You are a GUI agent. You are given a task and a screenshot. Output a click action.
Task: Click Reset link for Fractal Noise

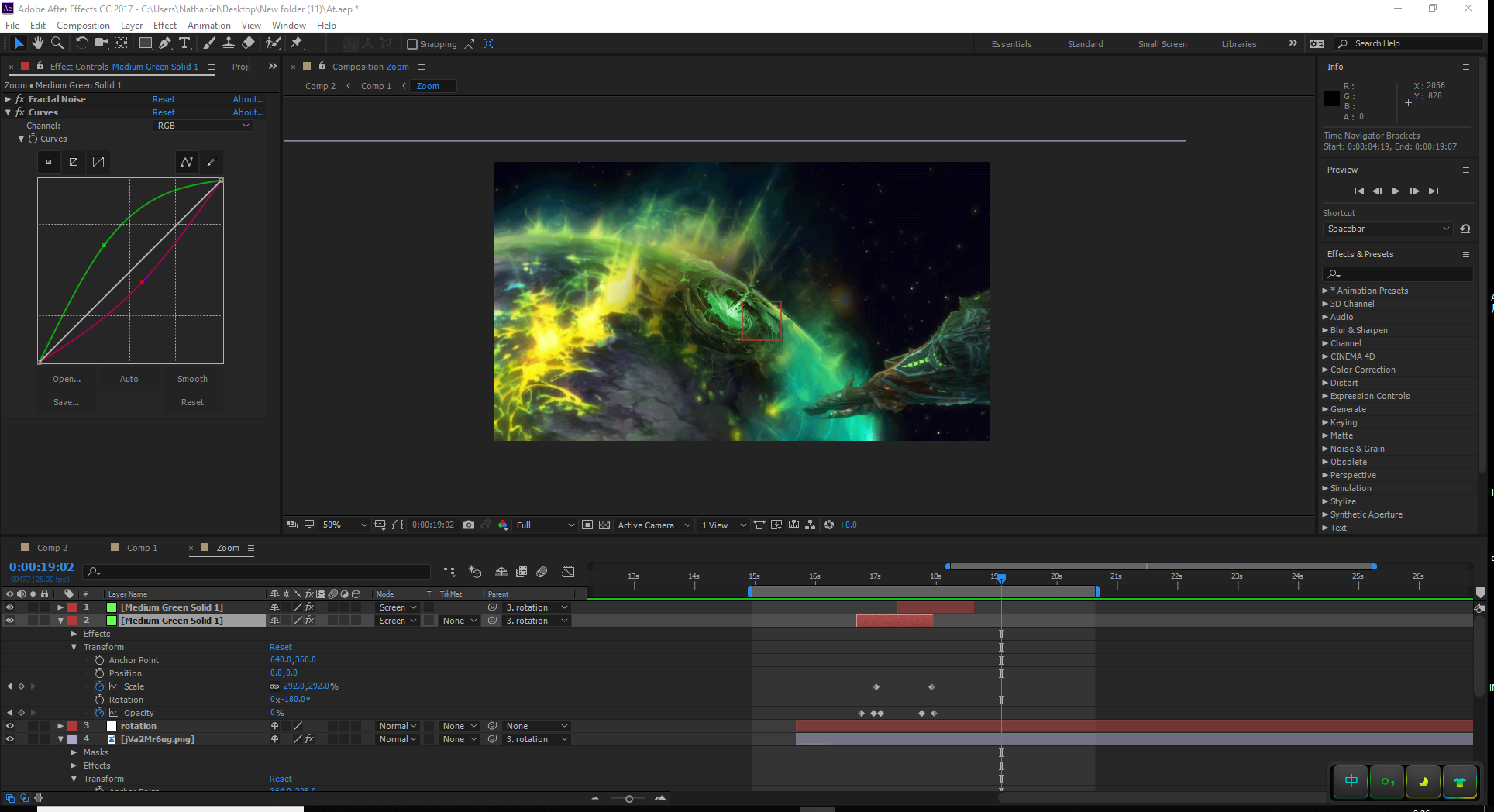164,99
